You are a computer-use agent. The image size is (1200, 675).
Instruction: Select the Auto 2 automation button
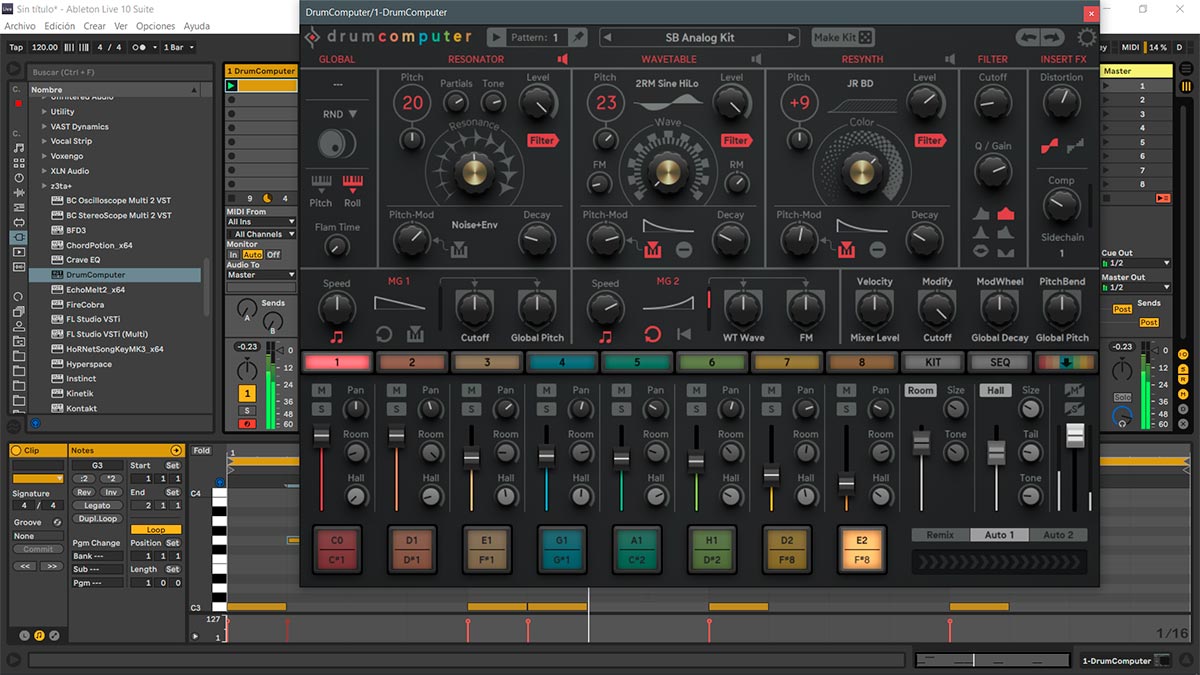click(x=1058, y=535)
